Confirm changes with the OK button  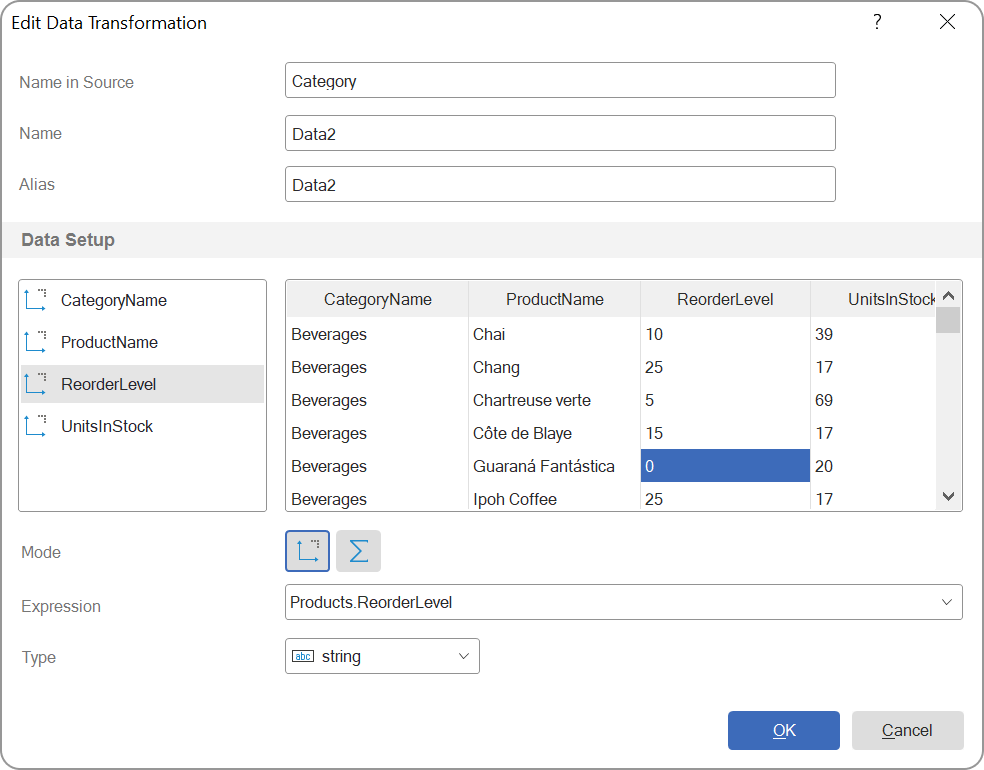pyautogui.click(x=783, y=730)
